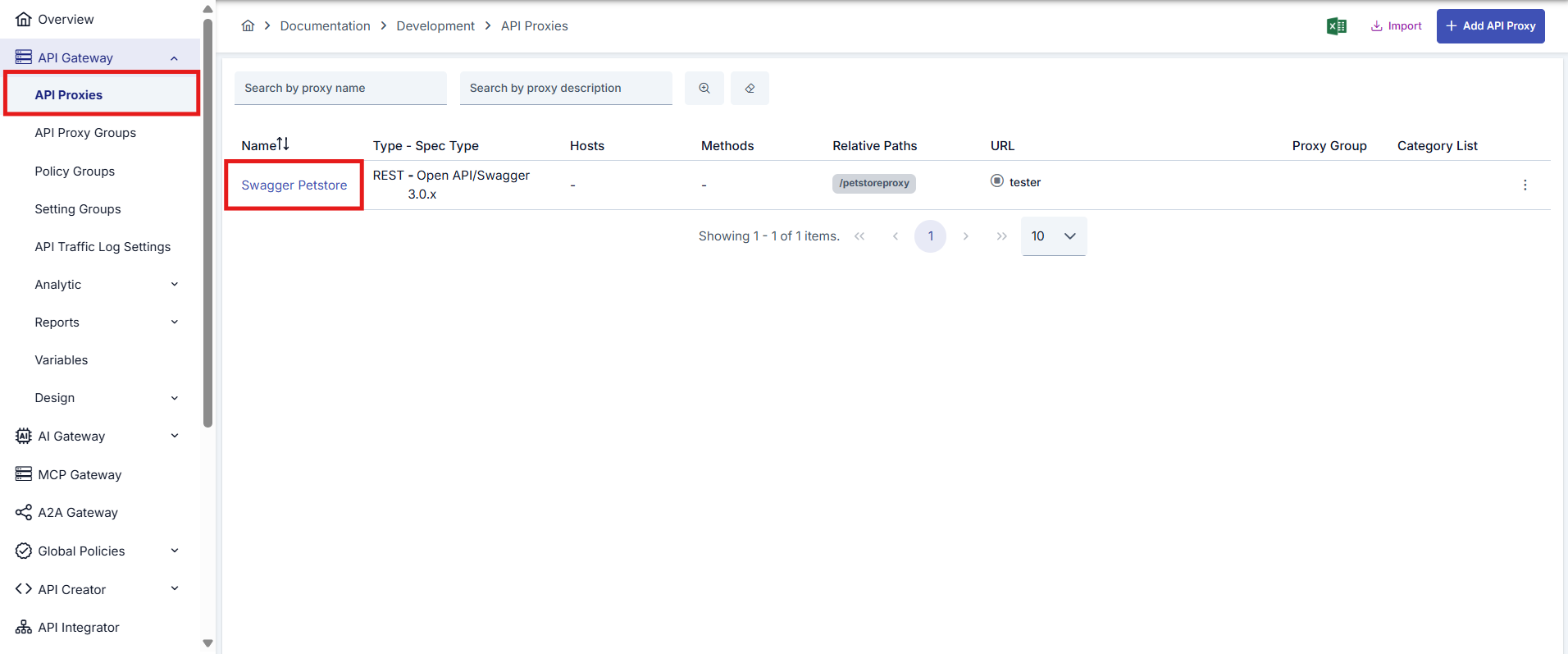Click Development in the breadcrumb
Viewport: 1568px width, 654px height.
[x=435, y=26]
